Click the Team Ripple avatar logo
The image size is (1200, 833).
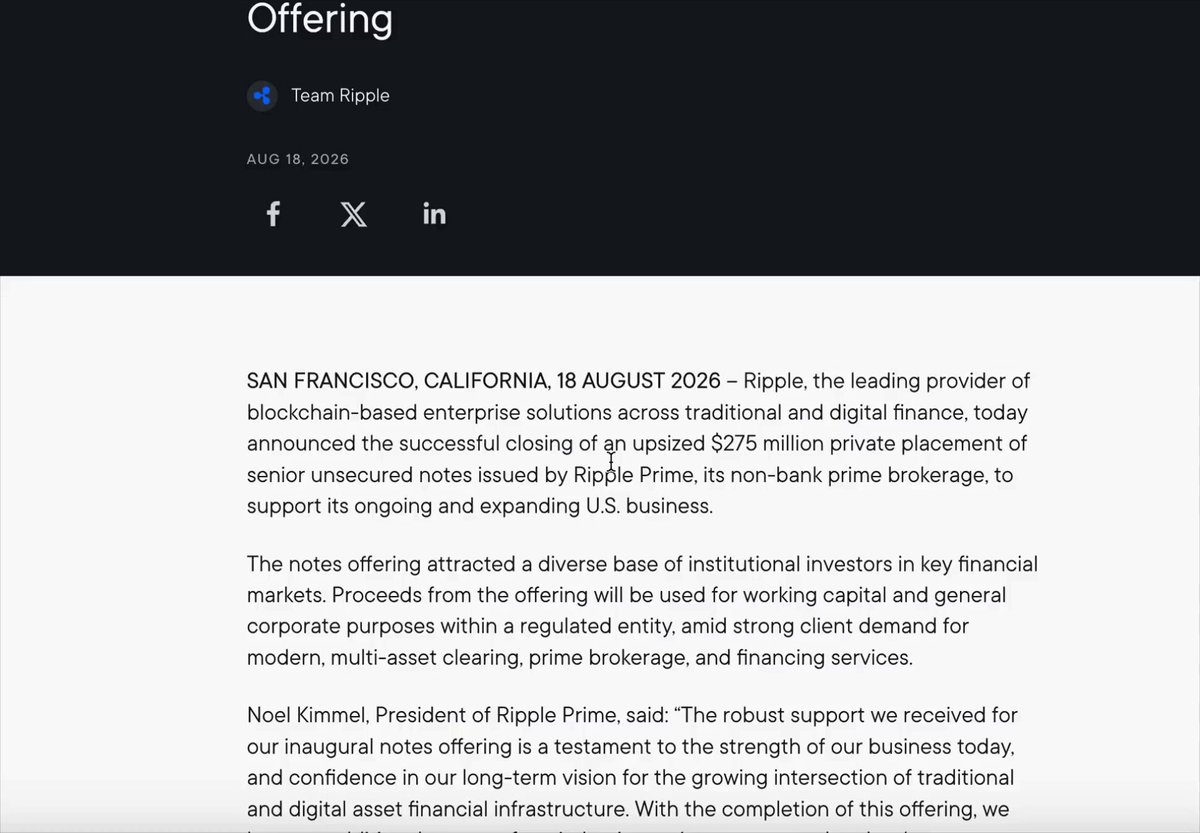point(262,96)
